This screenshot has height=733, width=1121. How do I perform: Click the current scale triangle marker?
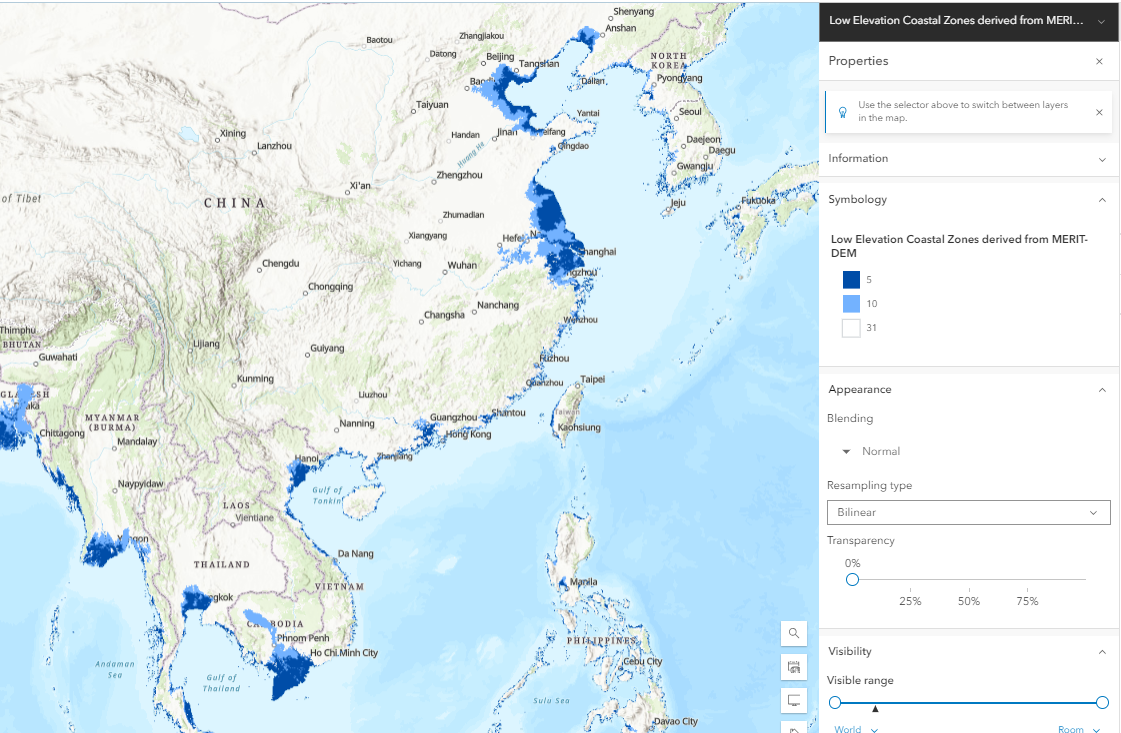click(875, 709)
